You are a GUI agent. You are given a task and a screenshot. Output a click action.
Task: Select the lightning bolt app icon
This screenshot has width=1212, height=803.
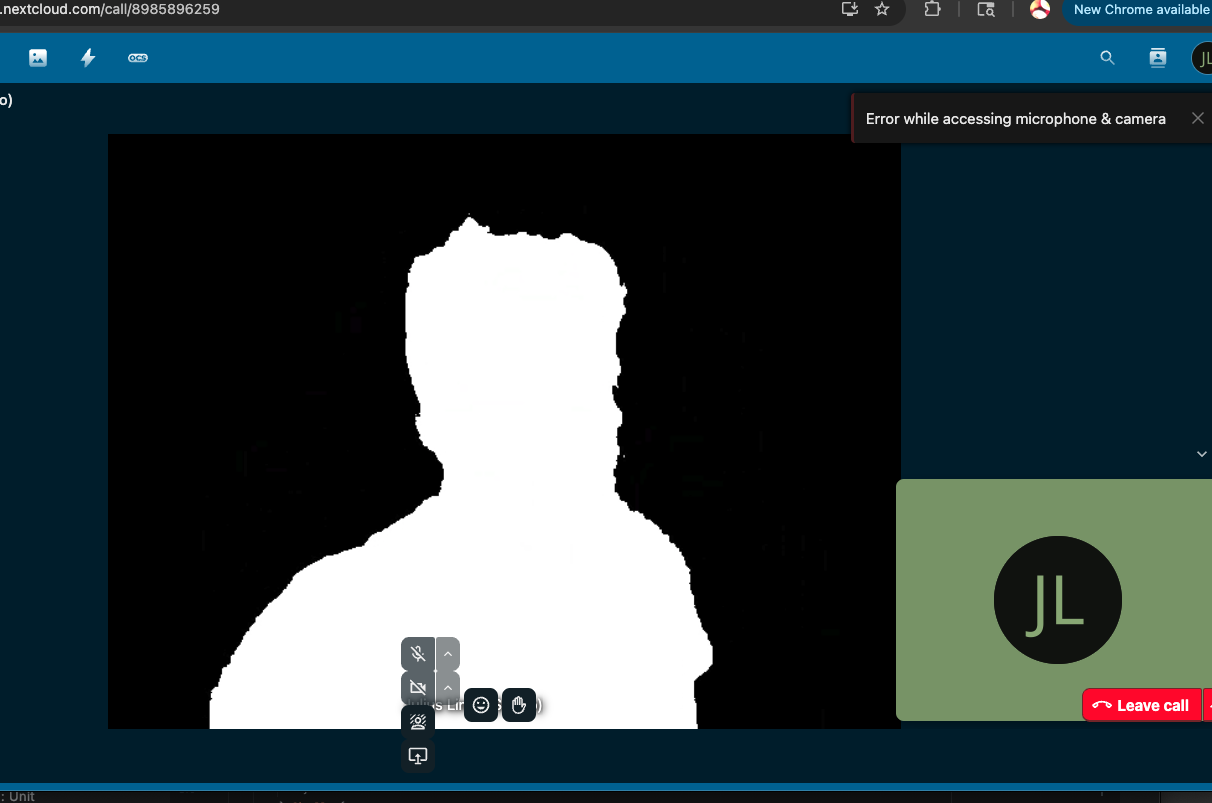pos(87,57)
